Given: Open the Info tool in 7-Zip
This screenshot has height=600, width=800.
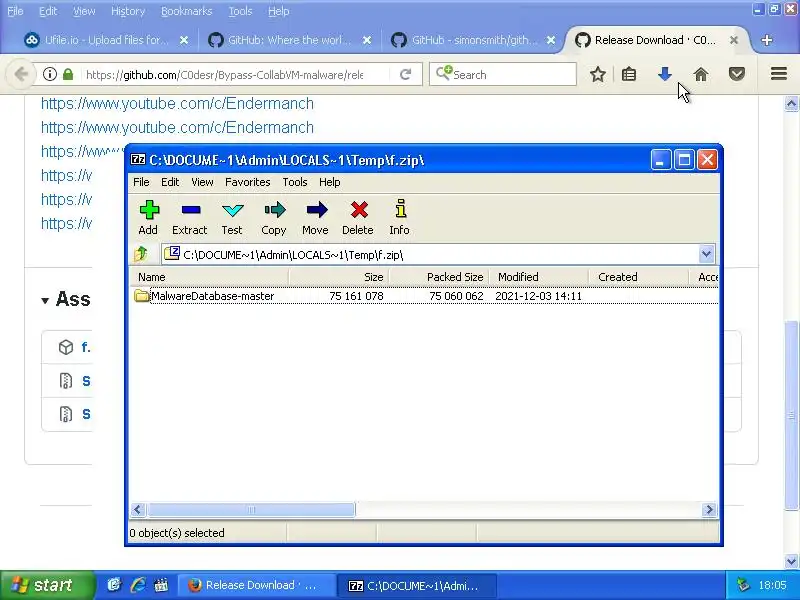Looking at the screenshot, I should [x=399, y=217].
